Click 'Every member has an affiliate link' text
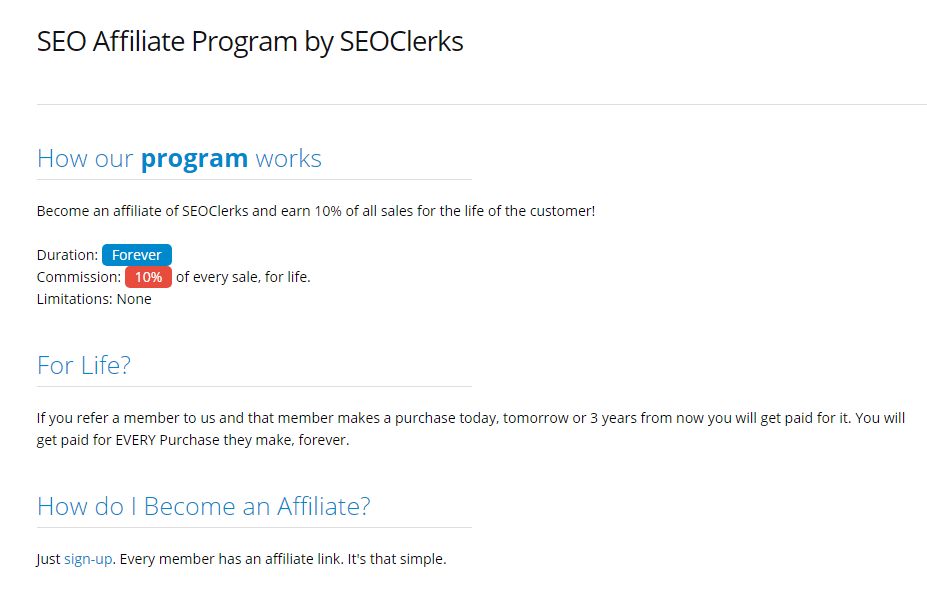The width and height of the screenshot is (927, 597). click(x=230, y=559)
